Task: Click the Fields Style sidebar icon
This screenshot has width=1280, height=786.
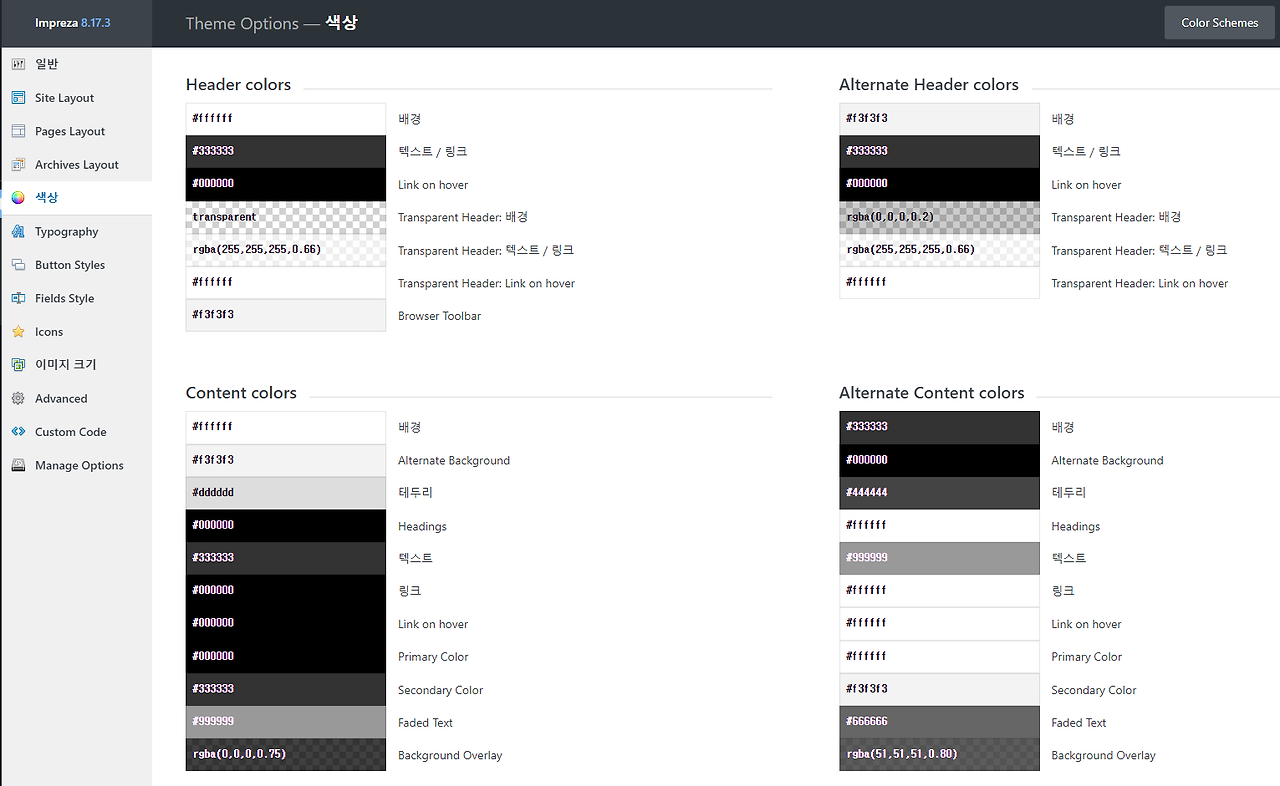Action: point(18,298)
